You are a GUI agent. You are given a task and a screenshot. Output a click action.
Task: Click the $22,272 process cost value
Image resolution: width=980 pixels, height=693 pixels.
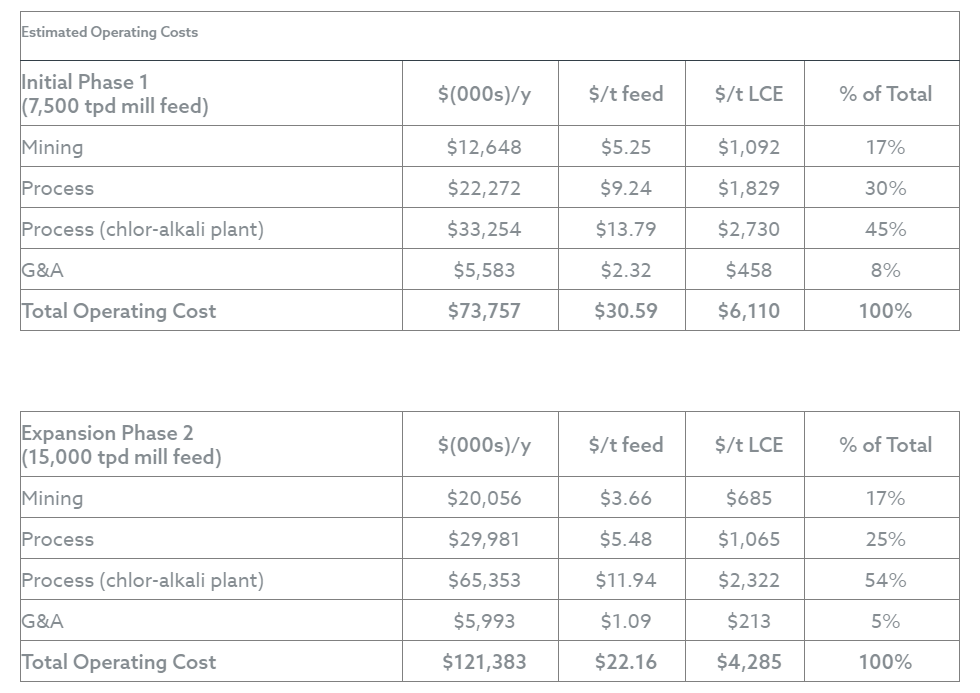coord(484,188)
